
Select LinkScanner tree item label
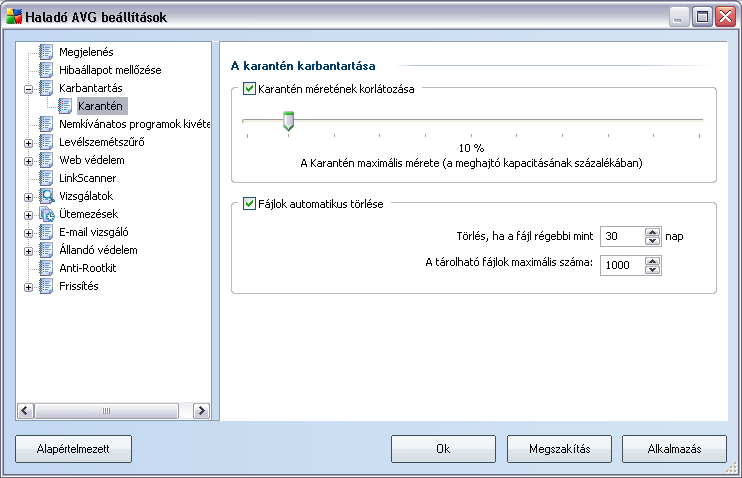pyautogui.click(x=88, y=178)
